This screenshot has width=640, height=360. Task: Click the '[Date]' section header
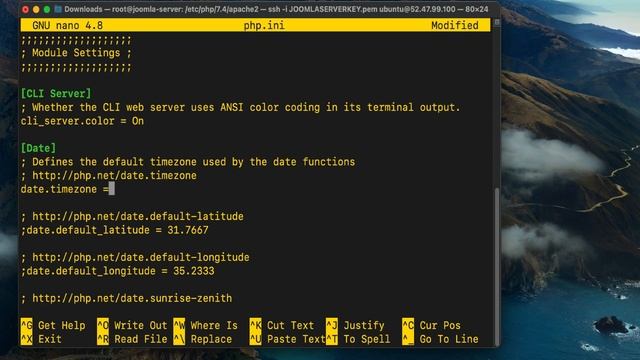(38, 148)
